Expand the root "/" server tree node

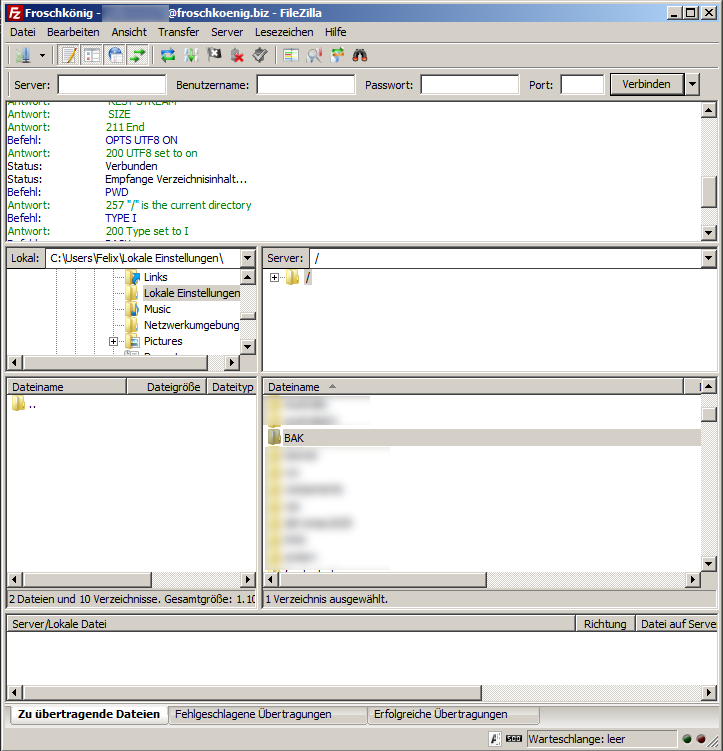[x=275, y=277]
